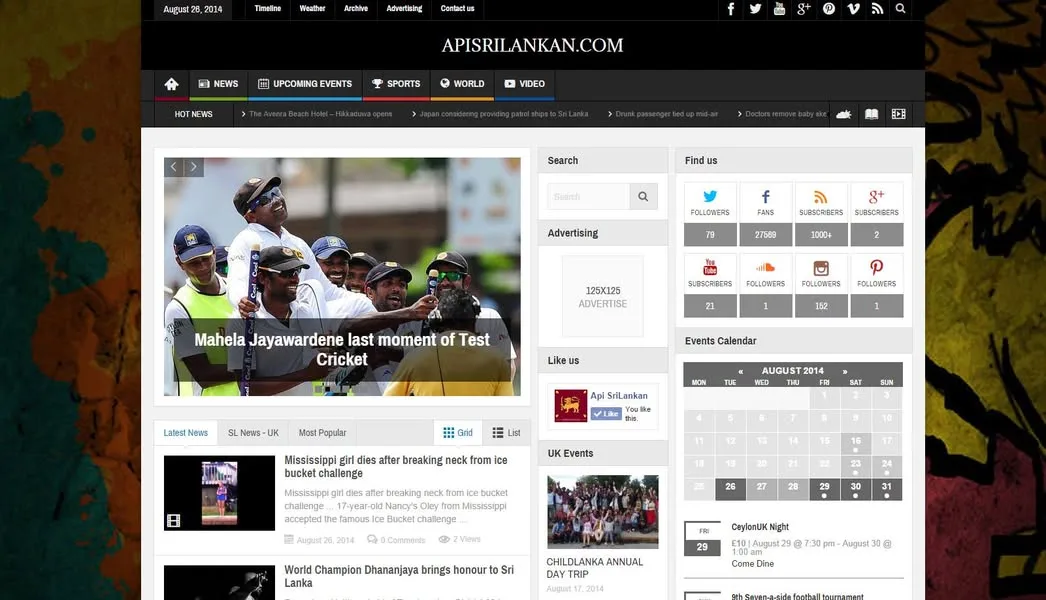Click the Pinterest icon
The height and width of the screenshot is (600, 1046).
[x=827, y=9]
